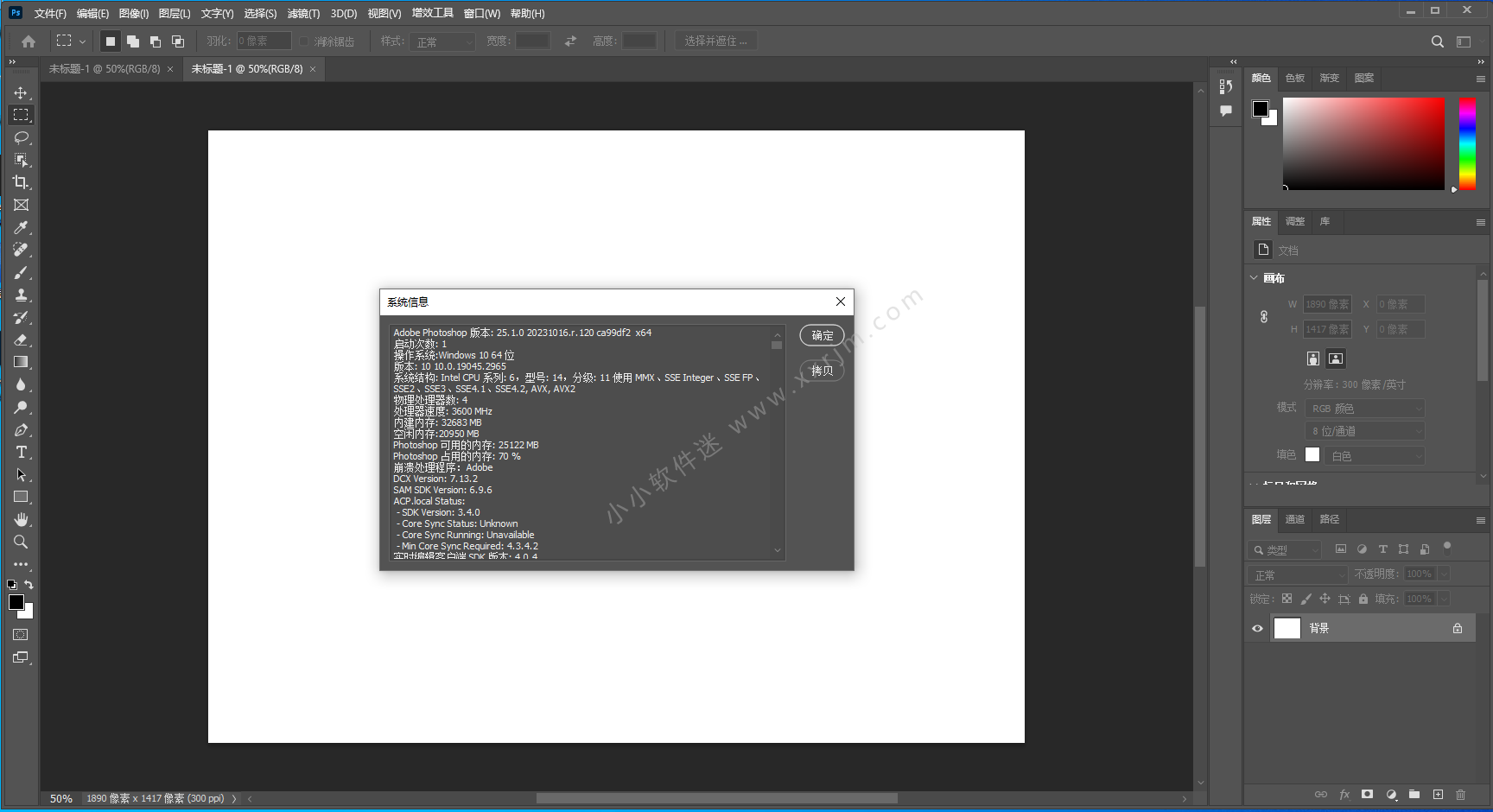Select the Object Selection tool

(21, 160)
